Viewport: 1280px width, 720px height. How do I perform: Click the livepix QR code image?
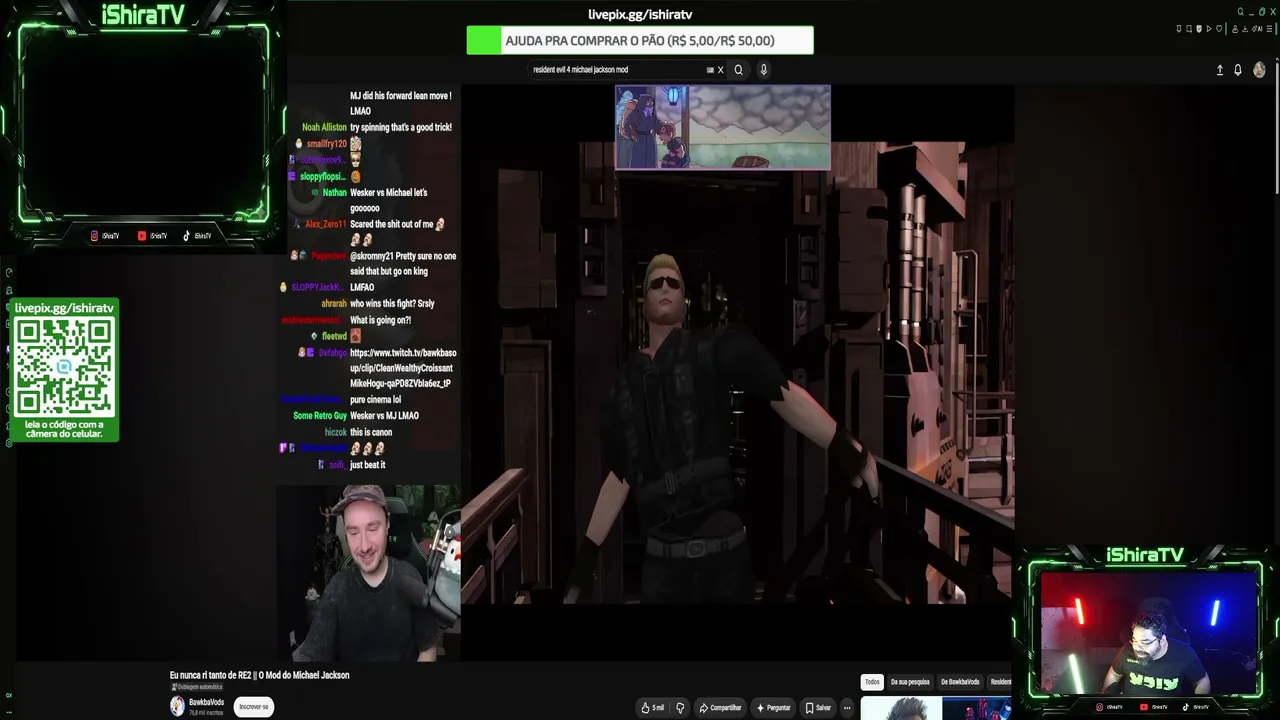pos(64,367)
